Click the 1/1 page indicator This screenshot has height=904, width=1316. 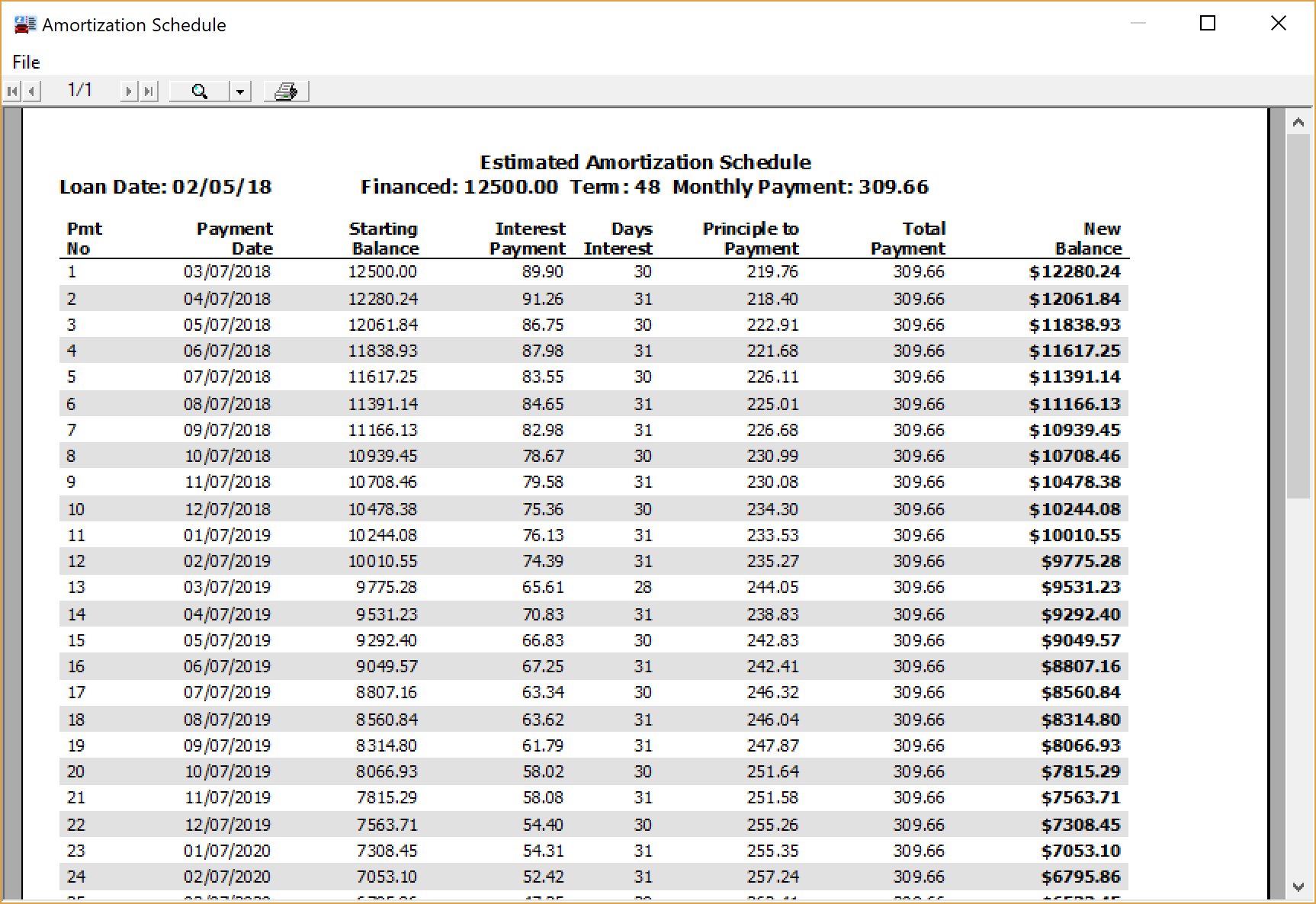coord(80,91)
